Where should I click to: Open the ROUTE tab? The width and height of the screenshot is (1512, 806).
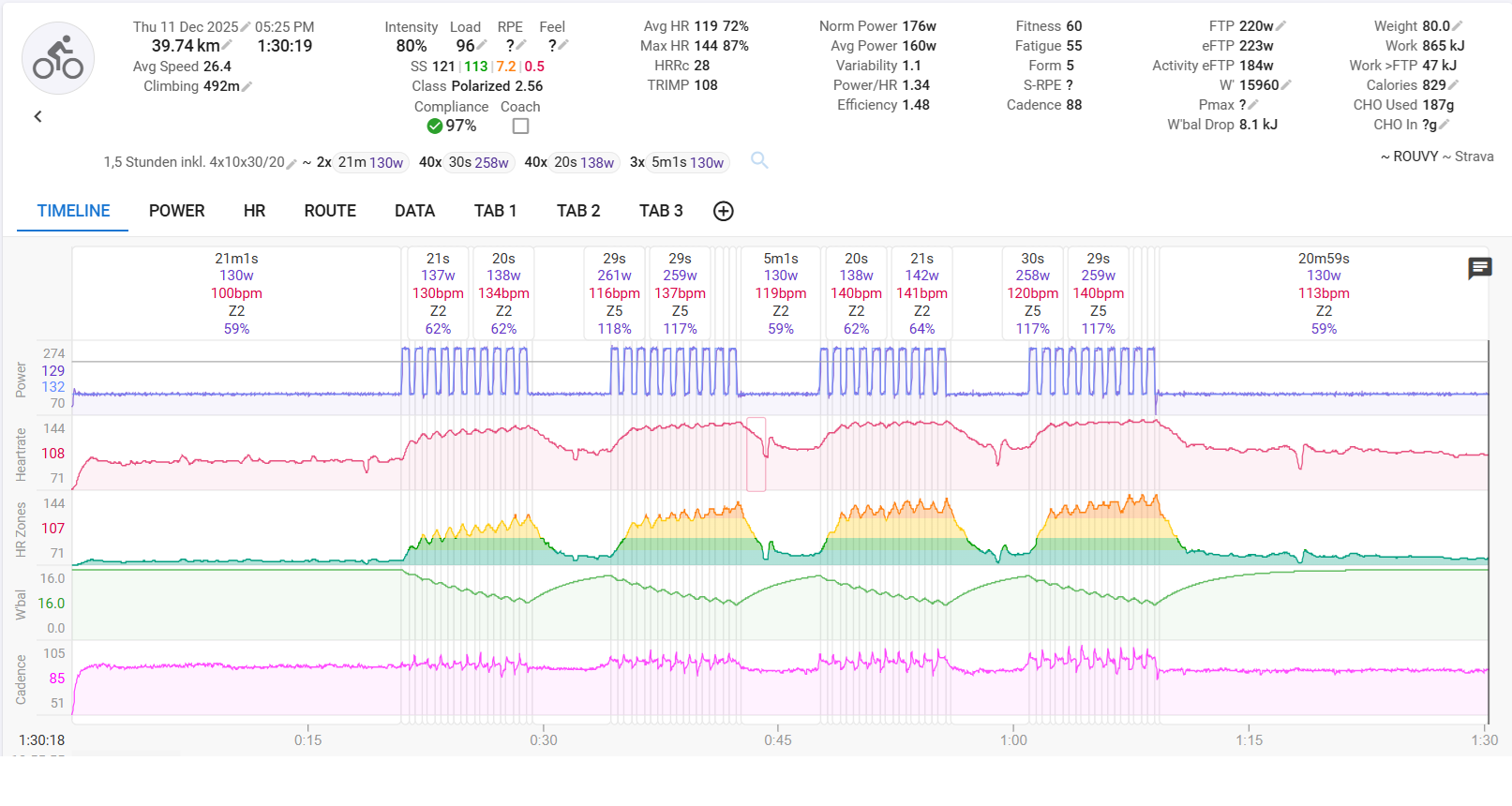tap(330, 211)
